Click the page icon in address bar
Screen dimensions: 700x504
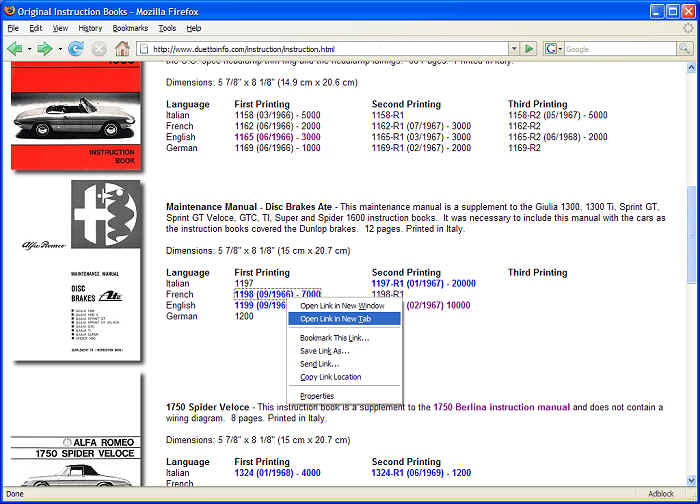pyautogui.click(x=144, y=49)
